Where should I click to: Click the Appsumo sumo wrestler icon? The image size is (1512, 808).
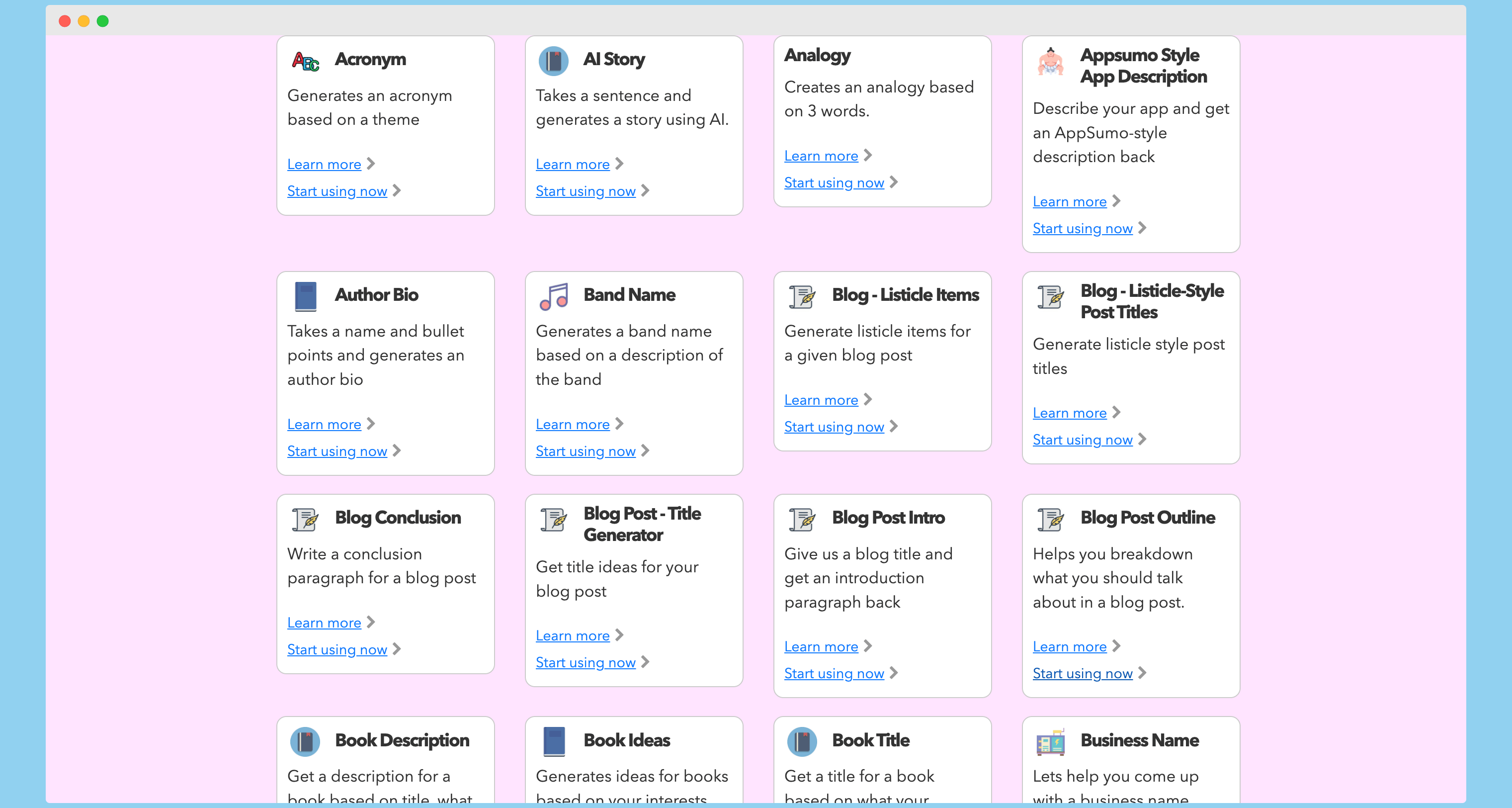tap(1051, 61)
